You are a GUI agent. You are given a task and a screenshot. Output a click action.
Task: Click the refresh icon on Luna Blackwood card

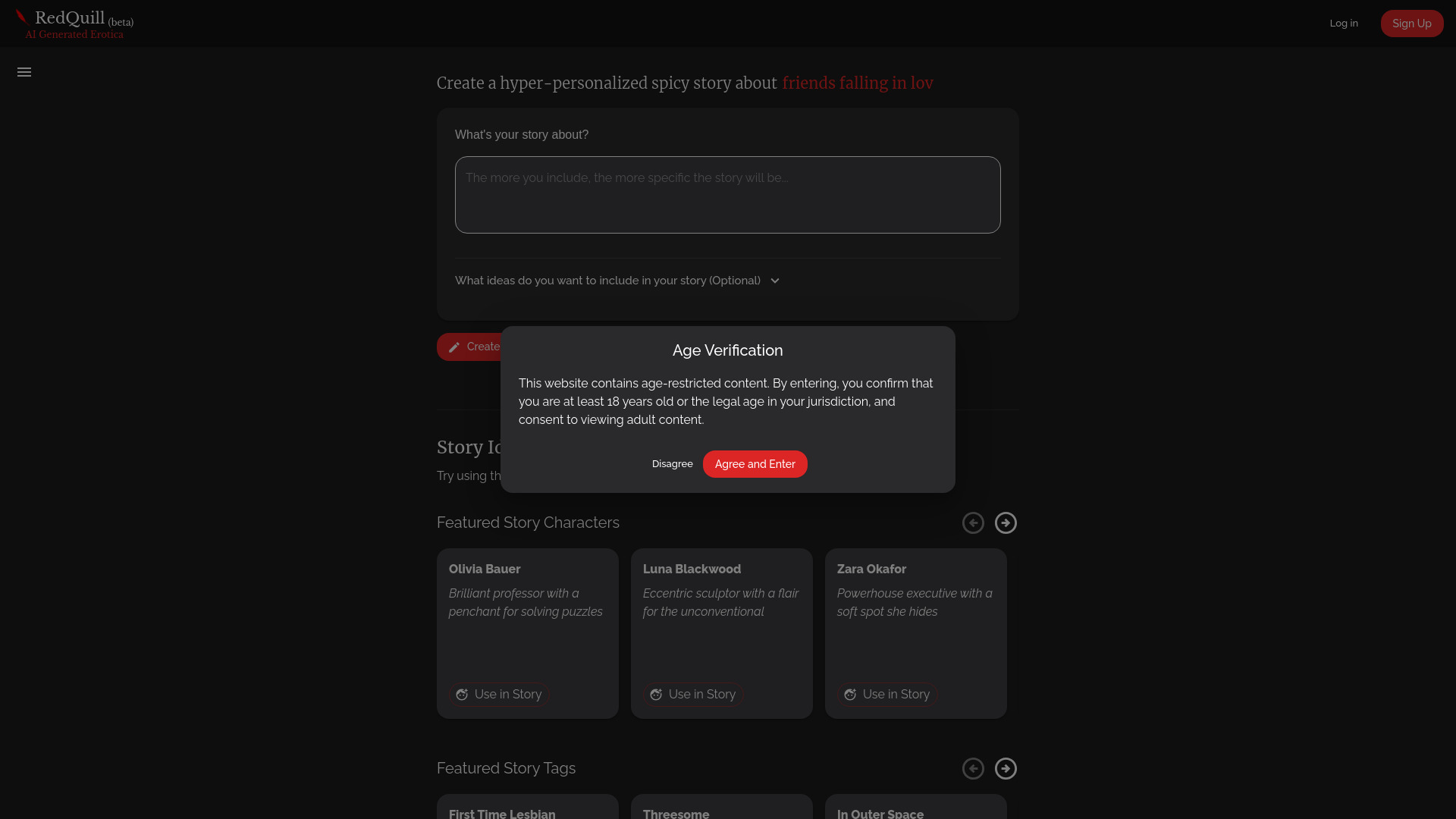(x=656, y=694)
